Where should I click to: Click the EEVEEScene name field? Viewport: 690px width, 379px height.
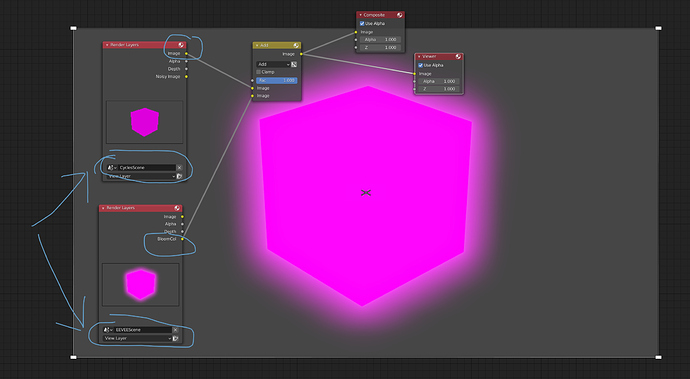point(143,330)
